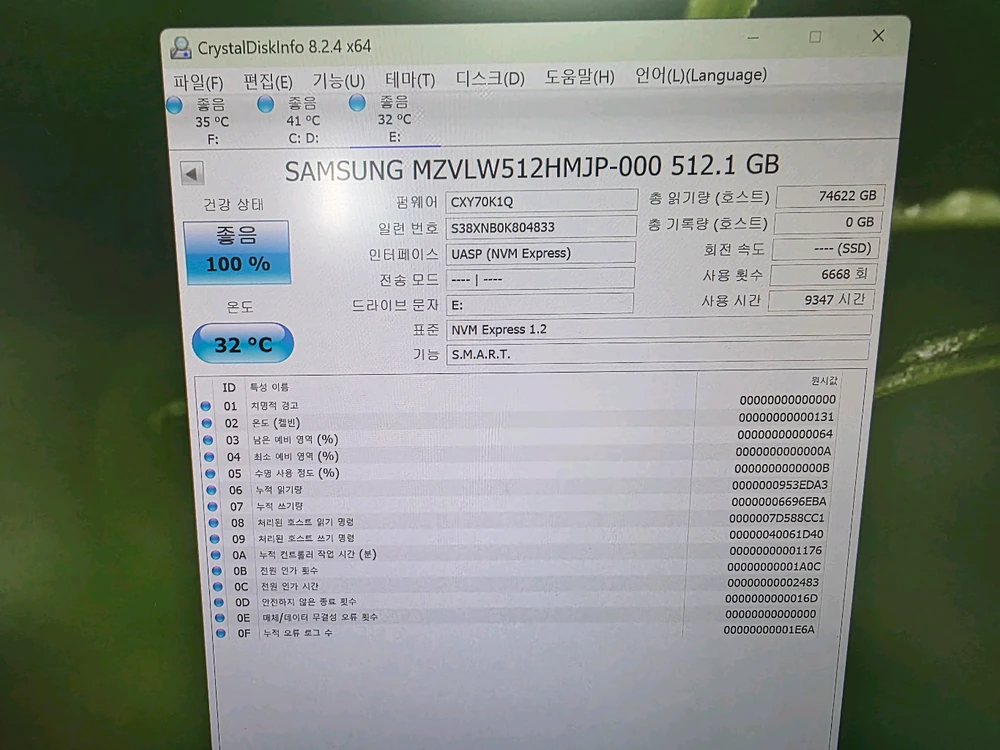The height and width of the screenshot is (750, 1000).
Task: Click the blue status icon for attribute 09
Action: [x=215, y=538]
